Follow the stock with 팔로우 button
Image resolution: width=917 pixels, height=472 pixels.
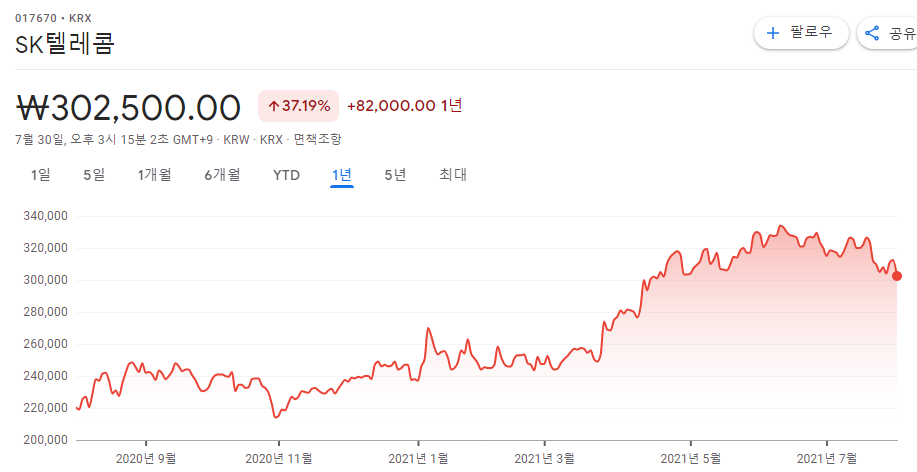[801, 33]
